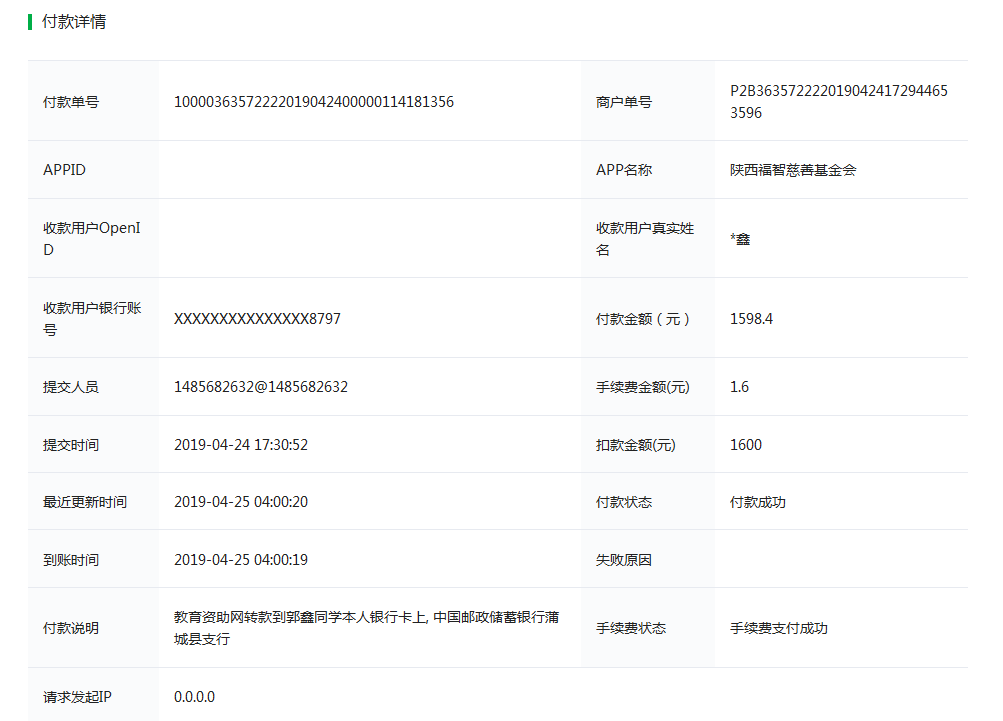
Task: Click the APPID label
Action: (64, 170)
